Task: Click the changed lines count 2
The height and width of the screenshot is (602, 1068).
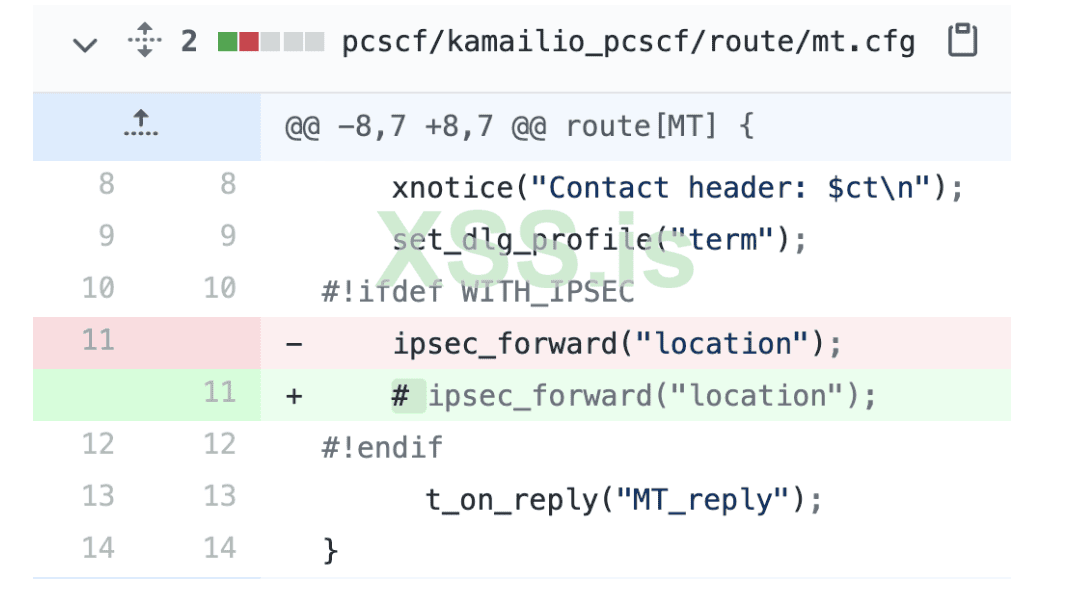Action: (x=189, y=42)
